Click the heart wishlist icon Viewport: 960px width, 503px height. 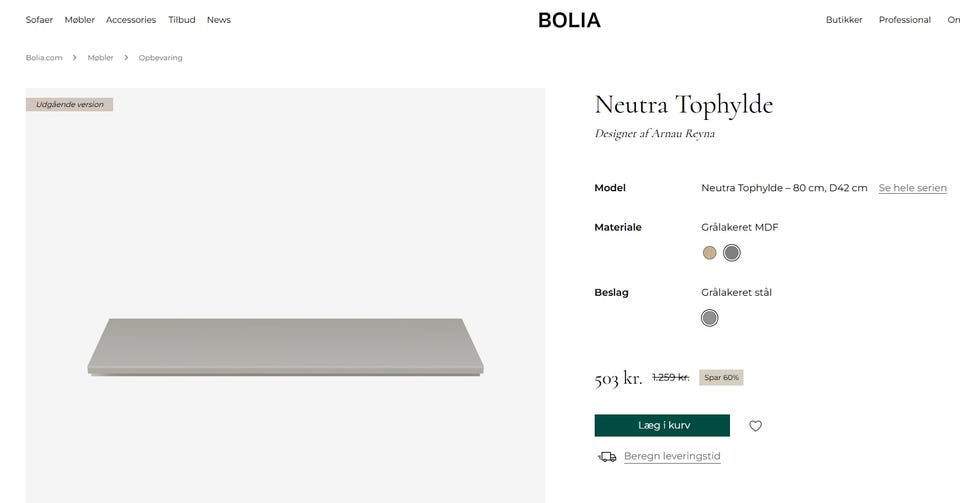[x=755, y=426]
